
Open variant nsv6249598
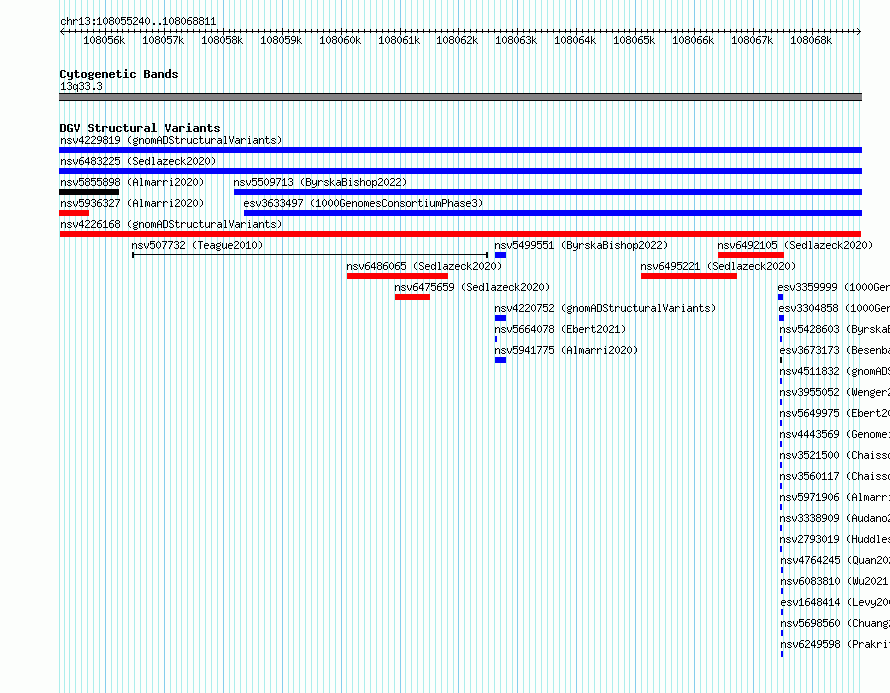click(x=835, y=644)
